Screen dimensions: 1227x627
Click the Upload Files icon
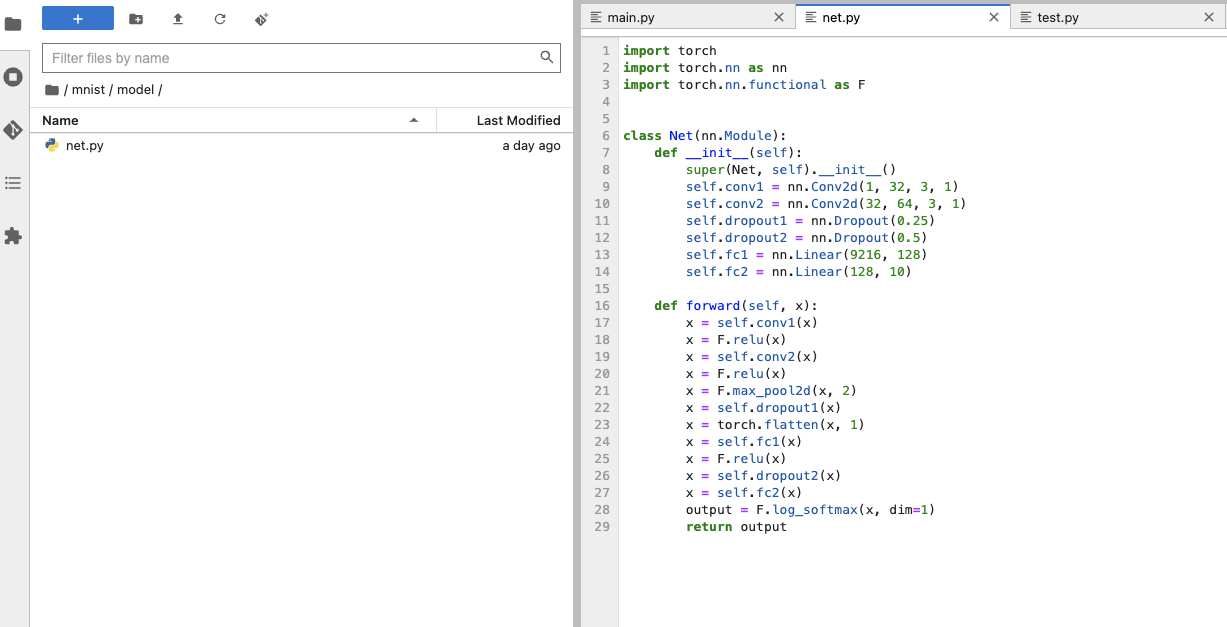178,19
